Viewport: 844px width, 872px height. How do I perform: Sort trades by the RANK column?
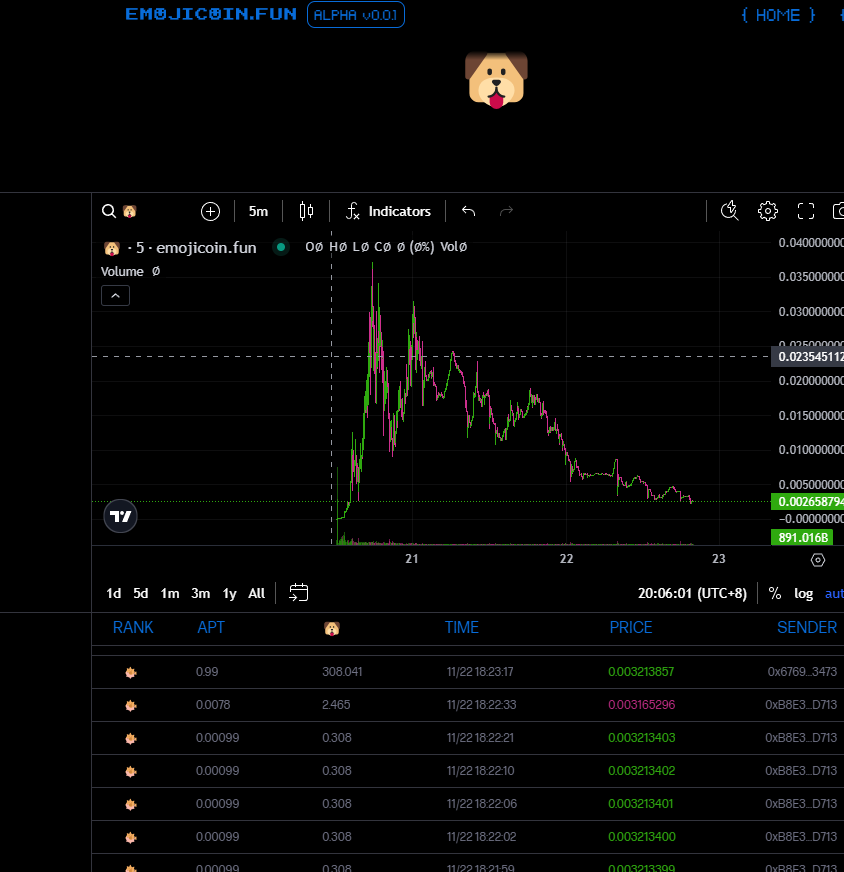[x=133, y=627]
